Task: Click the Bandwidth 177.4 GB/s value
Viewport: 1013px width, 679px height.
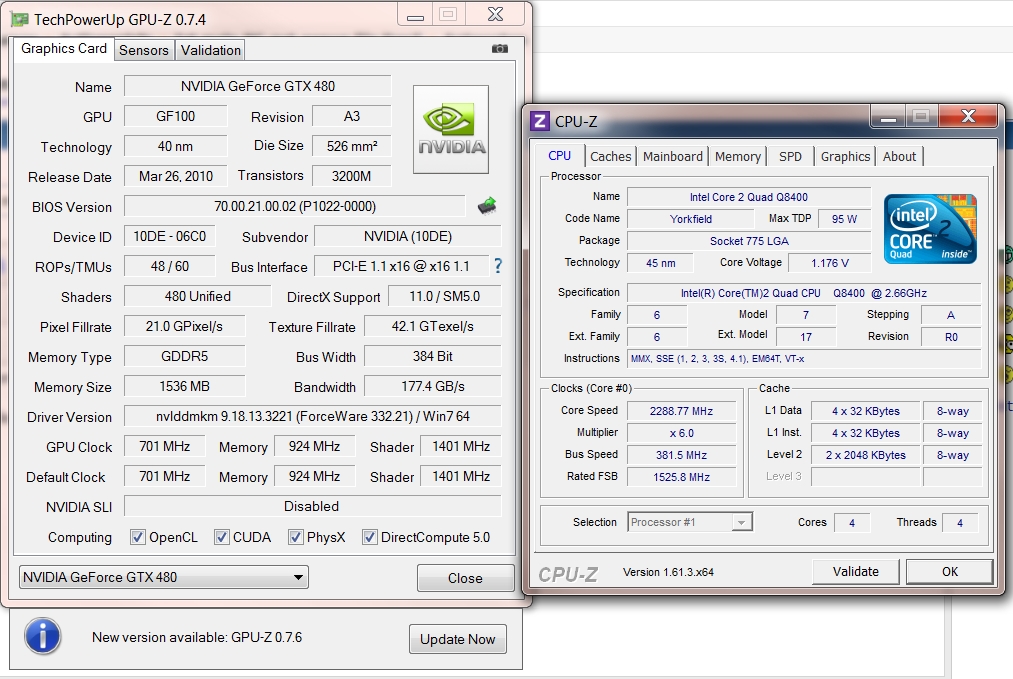Action: (x=433, y=386)
